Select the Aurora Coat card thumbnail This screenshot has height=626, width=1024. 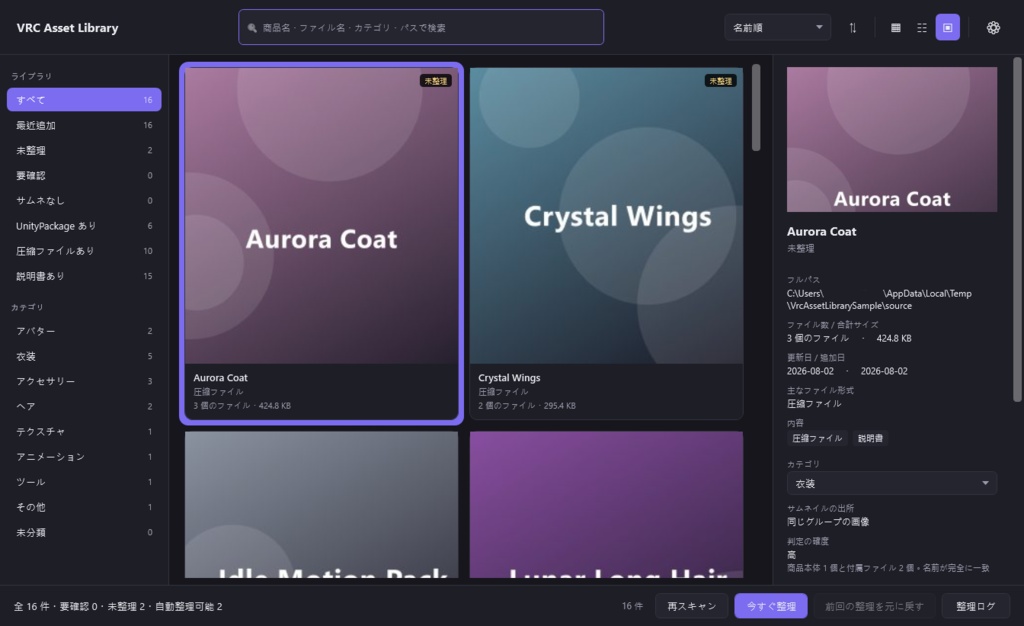pos(321,215)
